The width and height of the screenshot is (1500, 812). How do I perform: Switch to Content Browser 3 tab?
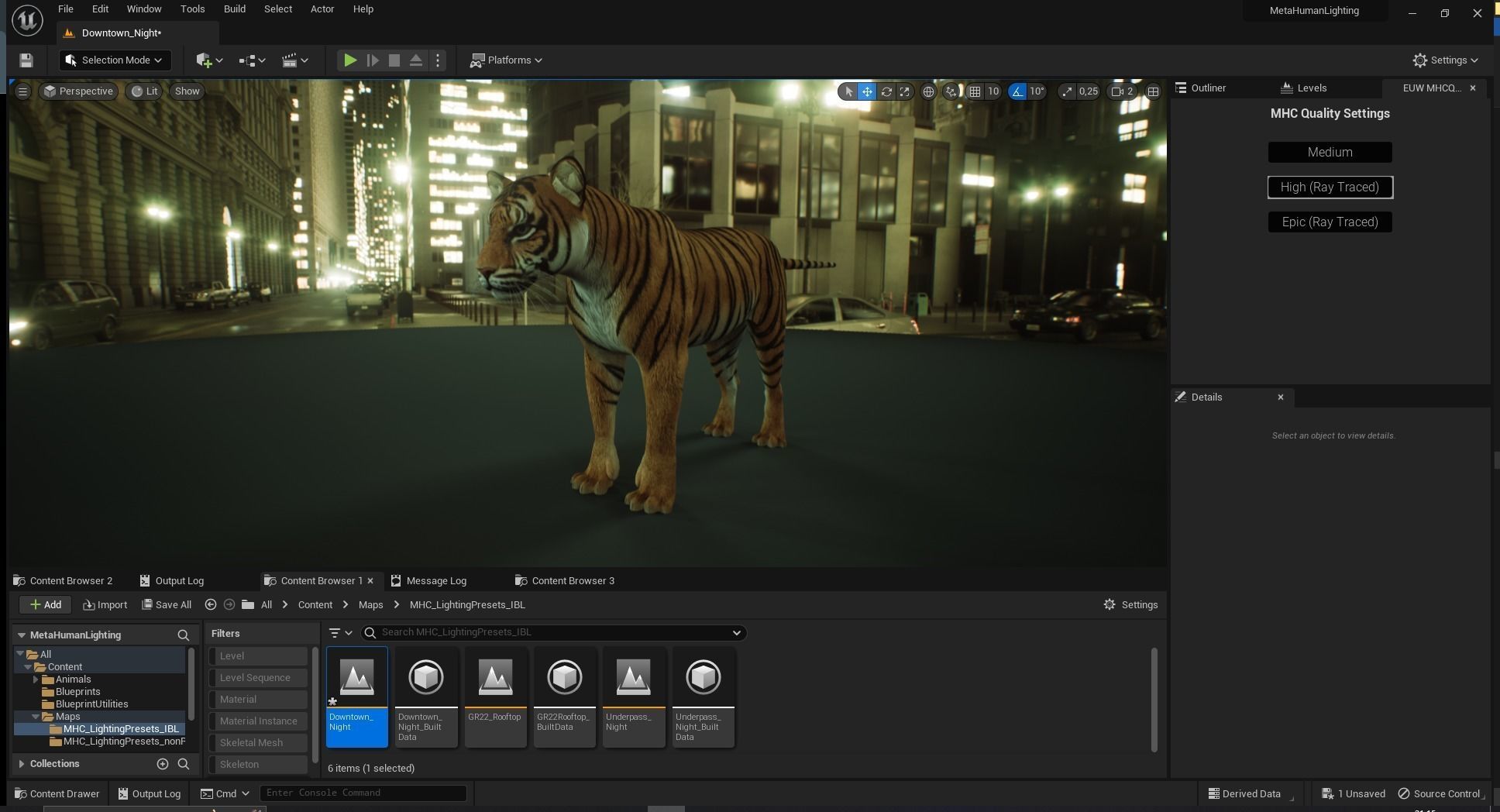pyautogui.click(x=566, y=581)
